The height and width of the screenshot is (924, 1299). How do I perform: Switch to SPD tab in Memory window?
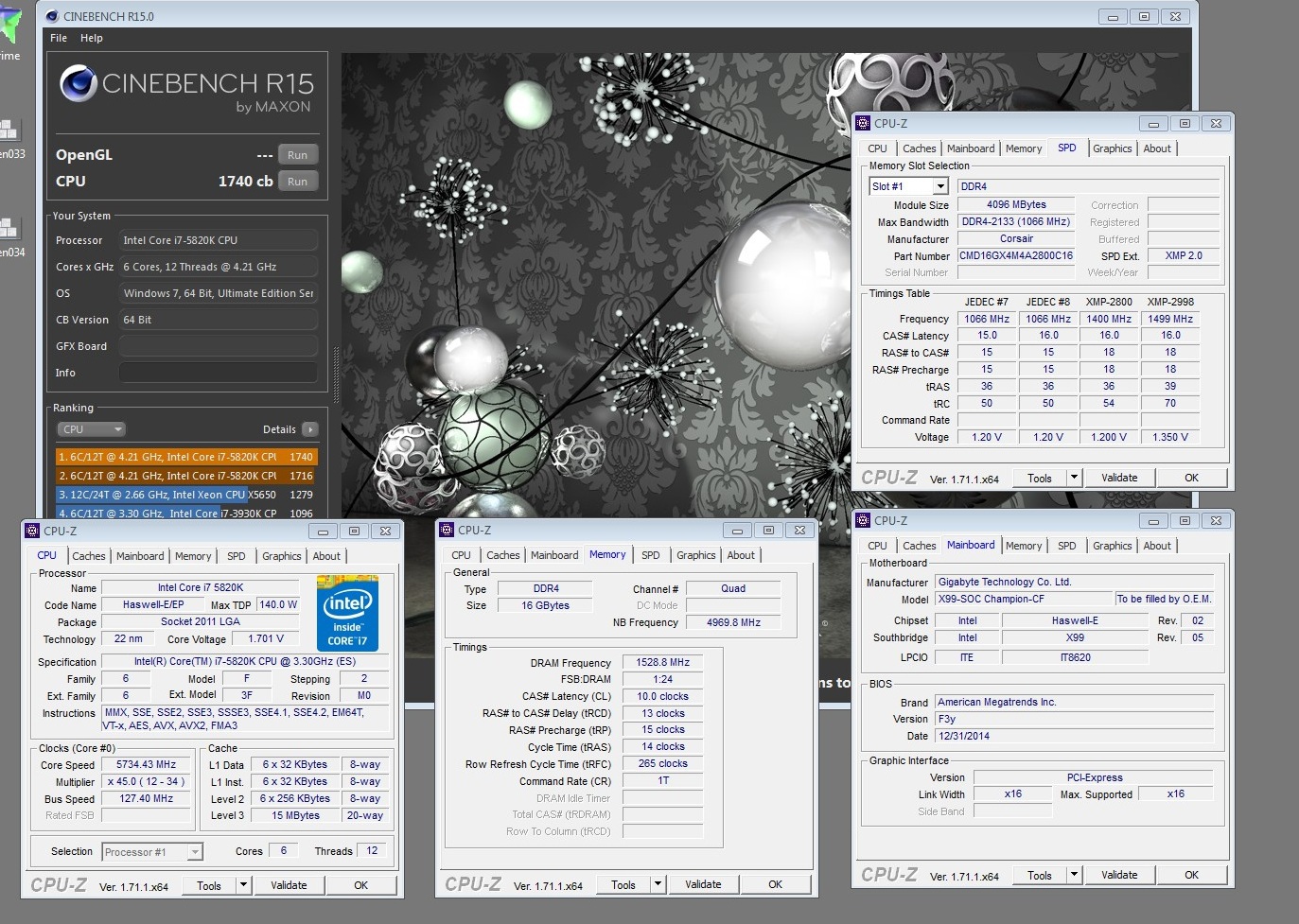tap(651, 555)
